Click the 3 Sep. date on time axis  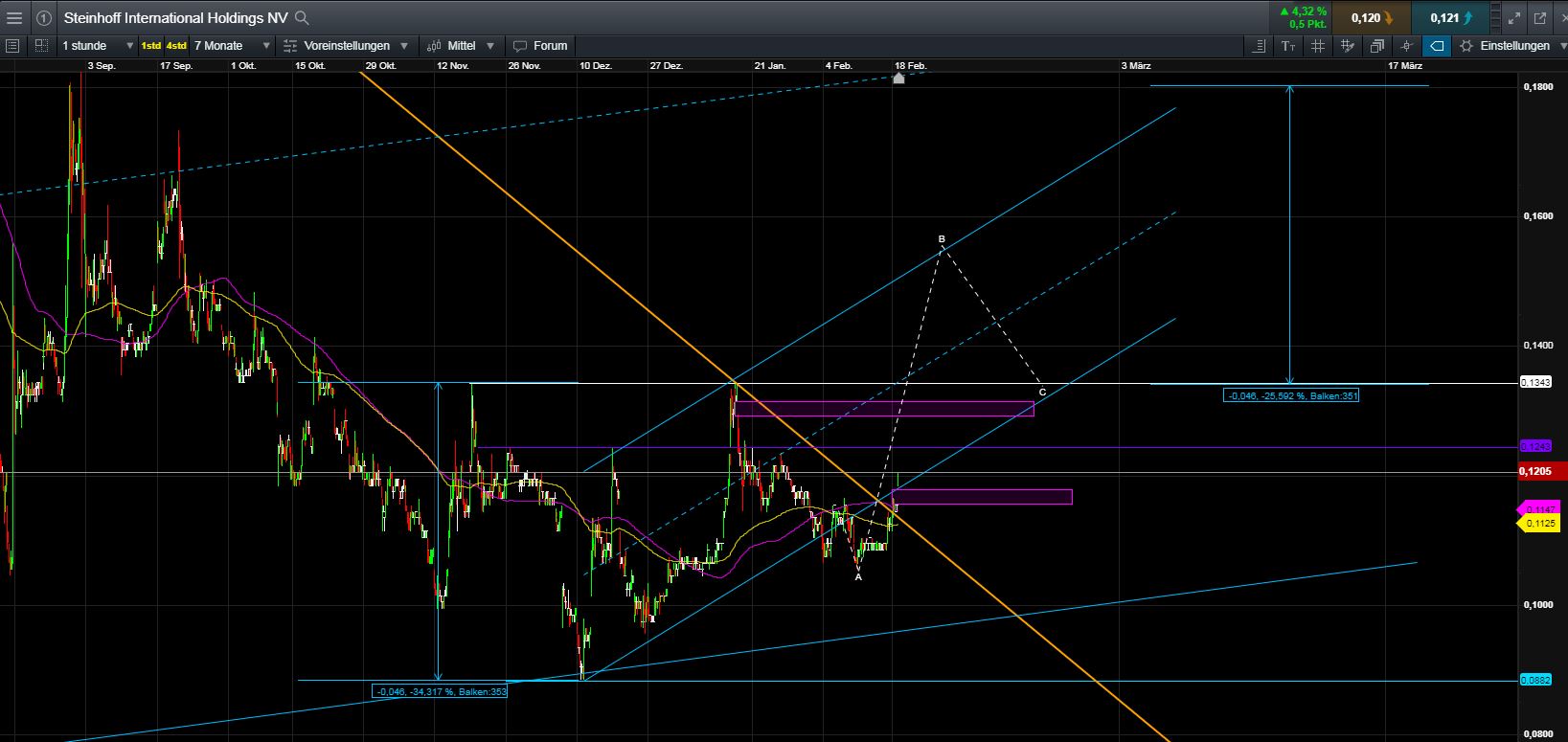click(102, 65)
